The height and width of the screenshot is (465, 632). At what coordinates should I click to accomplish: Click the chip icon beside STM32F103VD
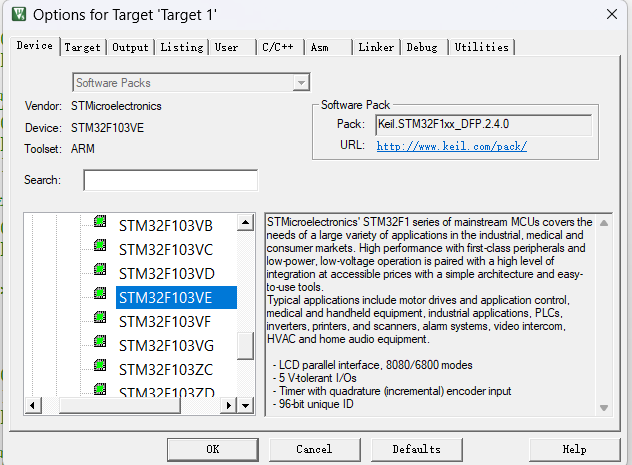(x=100, y=269)
